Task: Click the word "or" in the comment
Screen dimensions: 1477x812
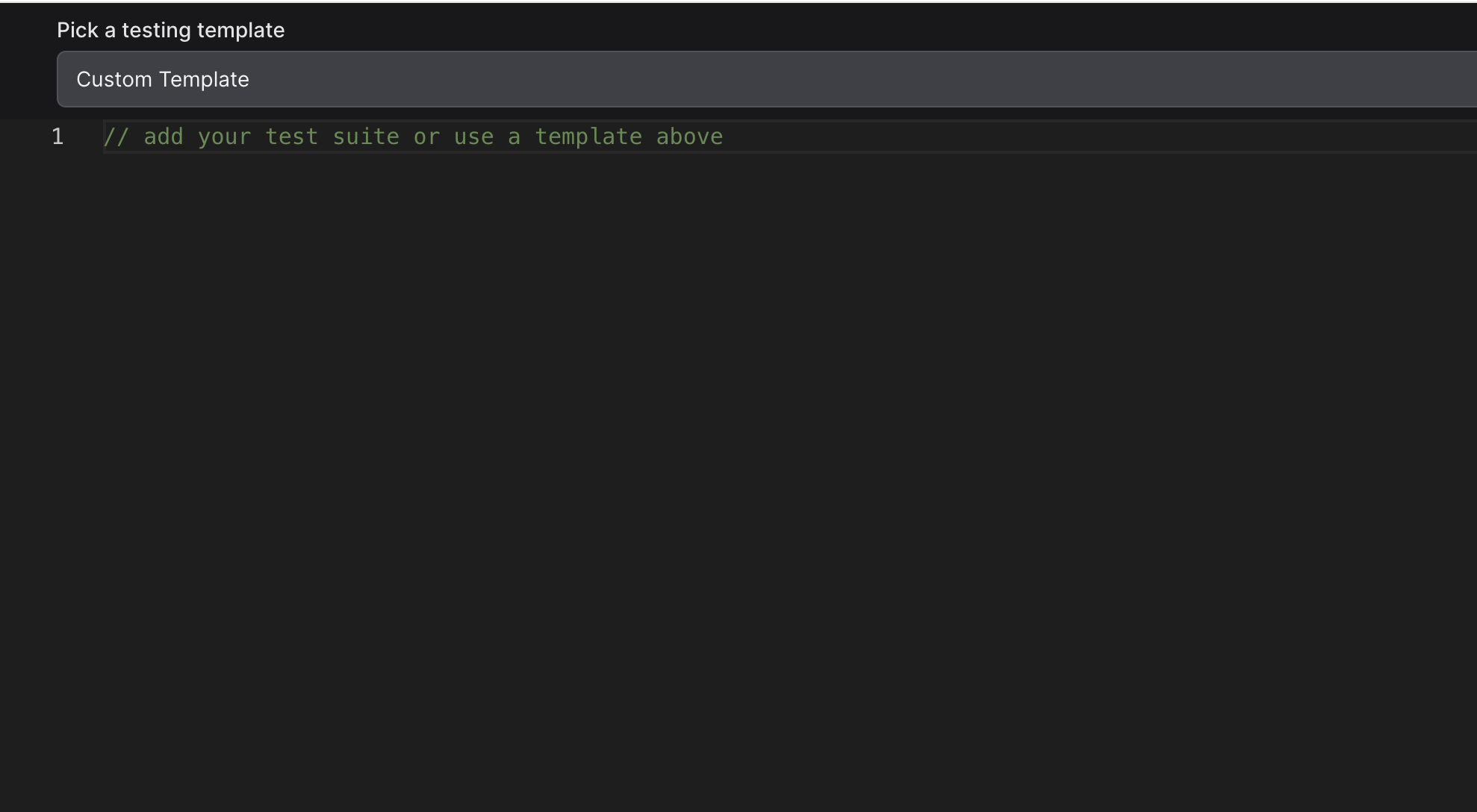Action: (x=426, y=137)
